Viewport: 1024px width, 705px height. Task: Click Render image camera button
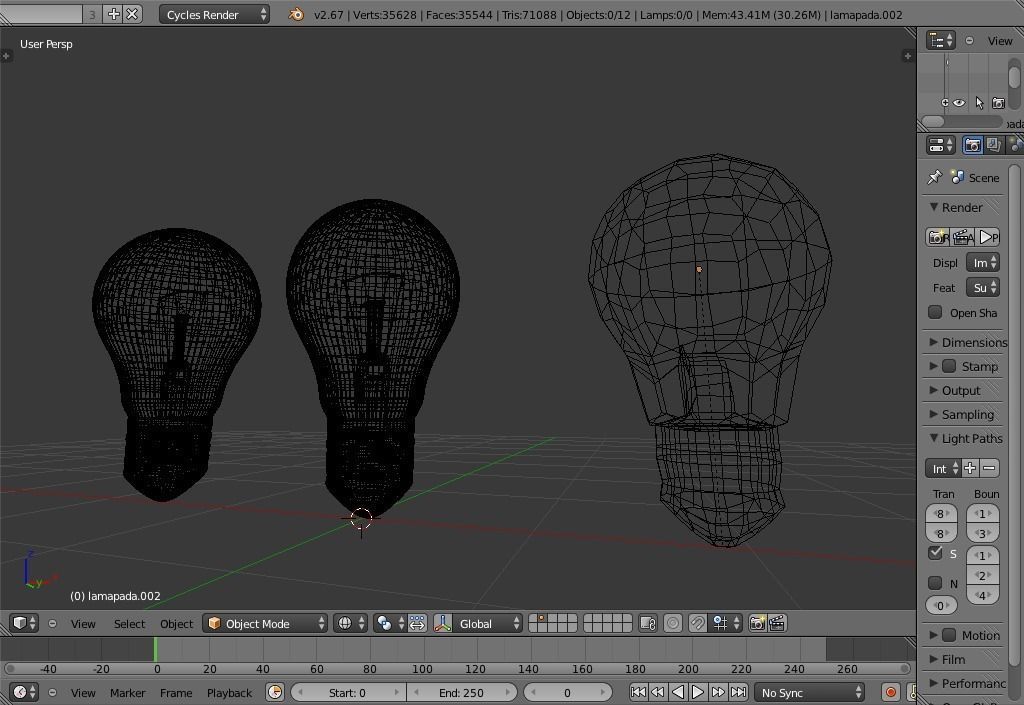pos(937,237)
